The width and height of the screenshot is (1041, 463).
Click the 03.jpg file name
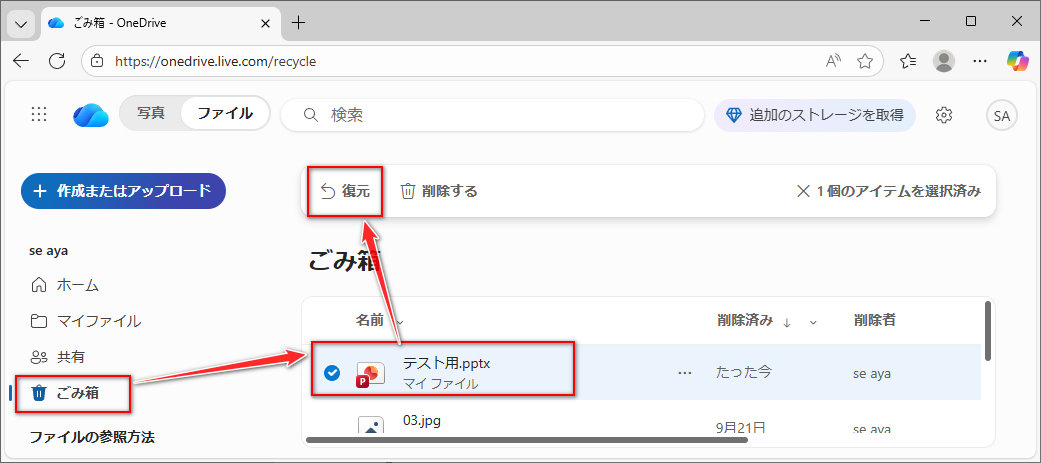coord(422,420)
